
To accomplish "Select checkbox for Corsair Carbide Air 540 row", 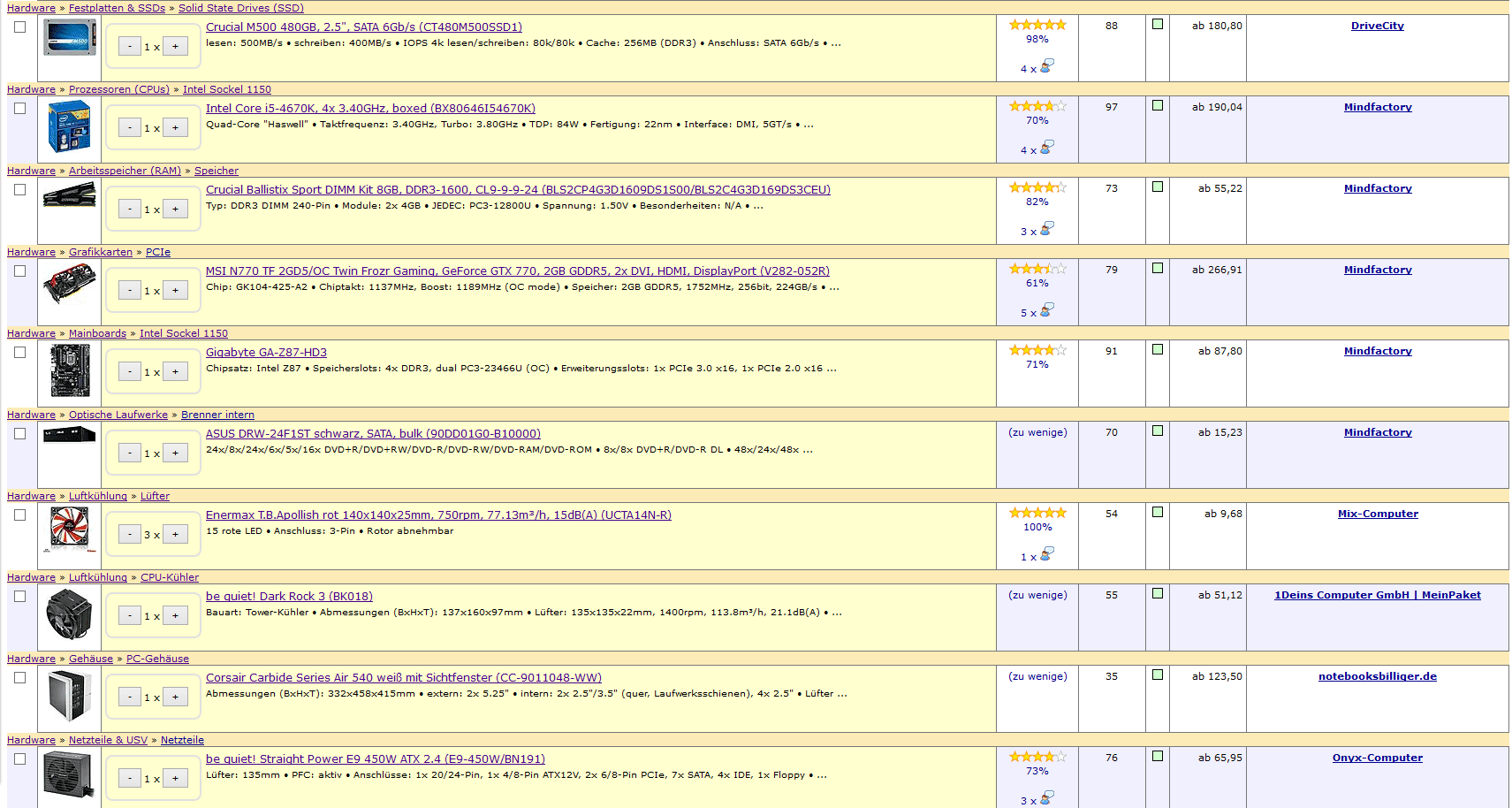I will click(20, 678).
